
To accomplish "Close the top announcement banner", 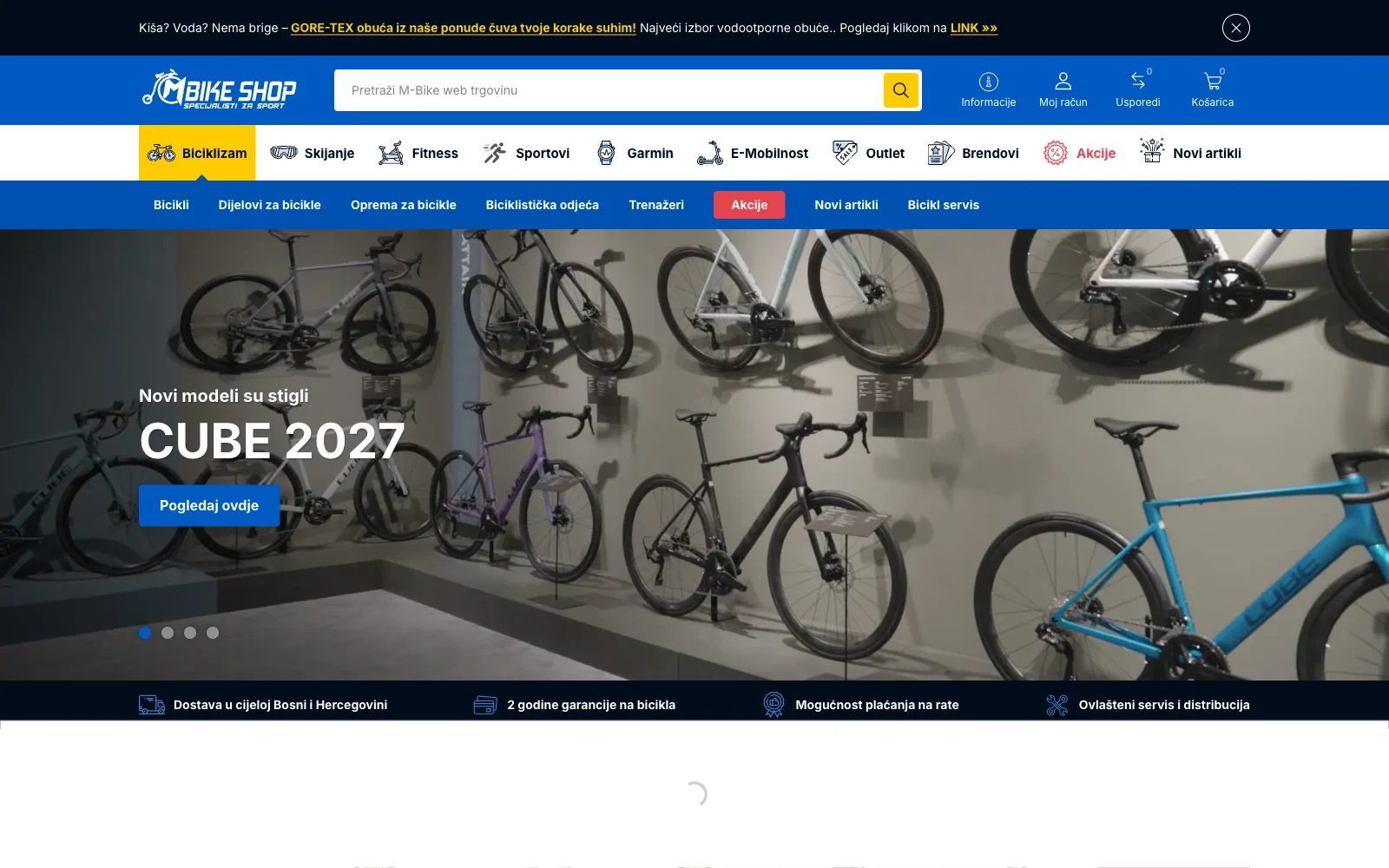I will [1235, 28].
